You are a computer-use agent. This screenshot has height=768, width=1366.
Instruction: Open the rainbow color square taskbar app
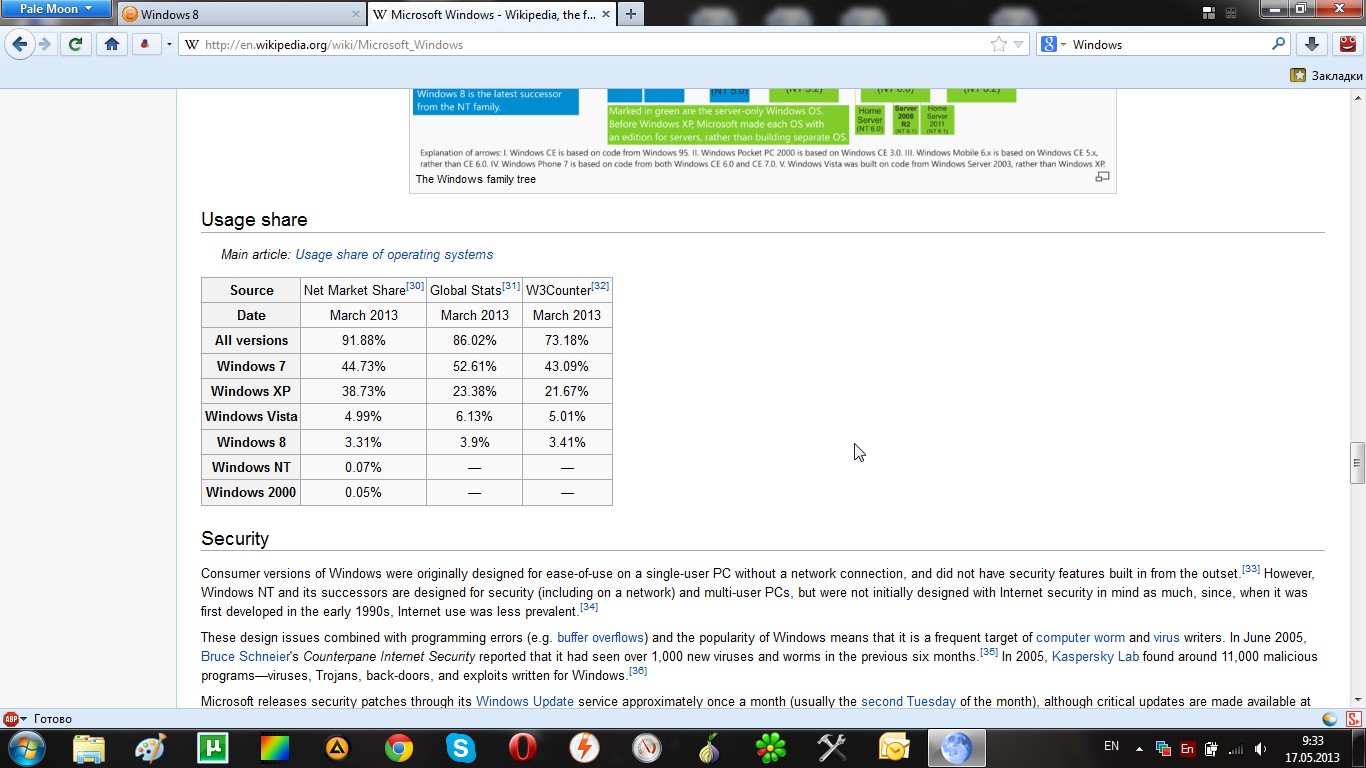[x=274, y=747]
